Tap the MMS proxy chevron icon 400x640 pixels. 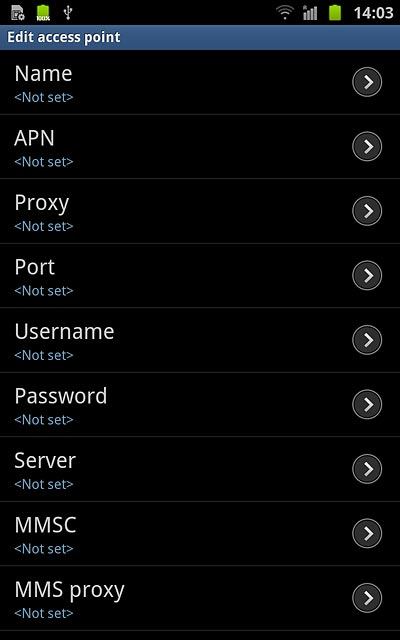(x=367, y=598)
